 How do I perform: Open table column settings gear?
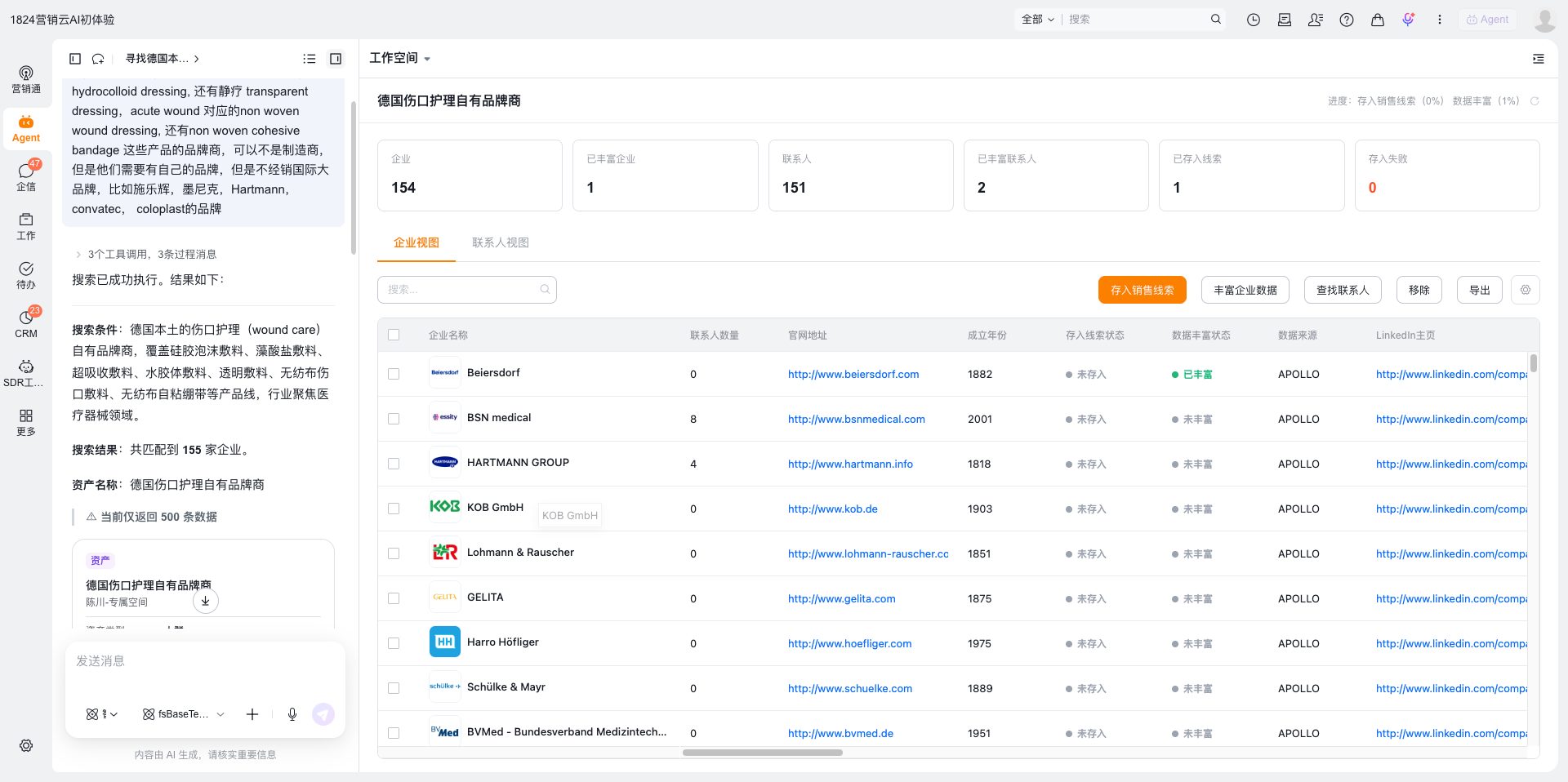[x=1526, y=290]
